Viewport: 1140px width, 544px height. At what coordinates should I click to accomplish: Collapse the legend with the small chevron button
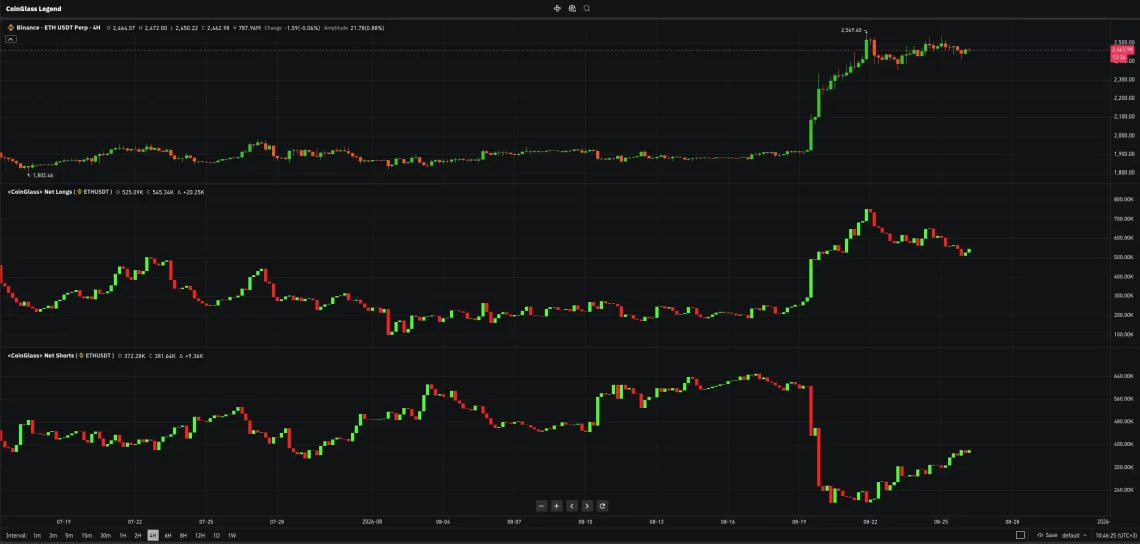click(11, 39)
